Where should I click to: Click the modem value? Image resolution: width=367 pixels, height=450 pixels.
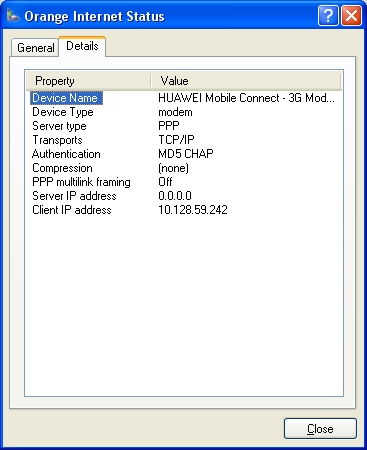(175, 112)
